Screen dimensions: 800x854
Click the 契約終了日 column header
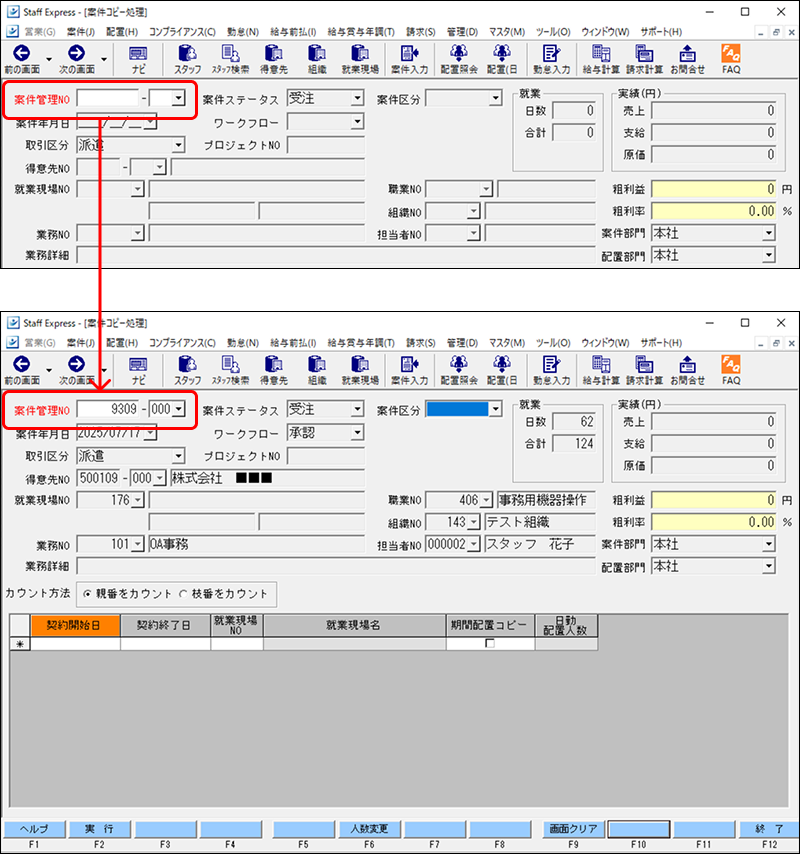(x=165, y=625)
